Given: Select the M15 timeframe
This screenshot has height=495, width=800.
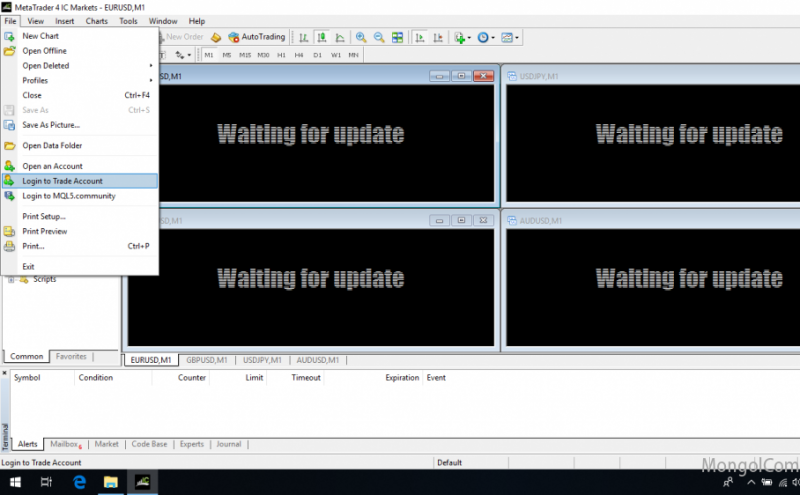Looking at the screenshot, I should pyautogui.click(x=245, y=55).
